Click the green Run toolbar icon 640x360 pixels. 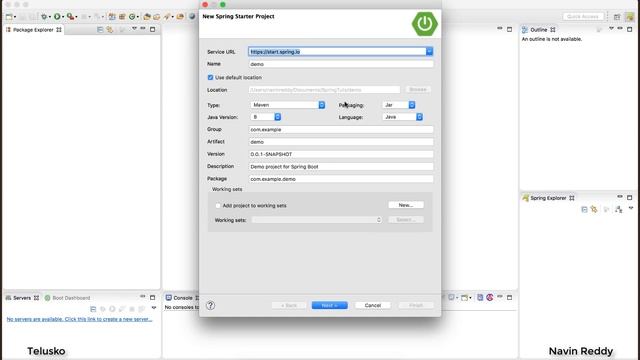pyautogui.click(x=57, y=17)
